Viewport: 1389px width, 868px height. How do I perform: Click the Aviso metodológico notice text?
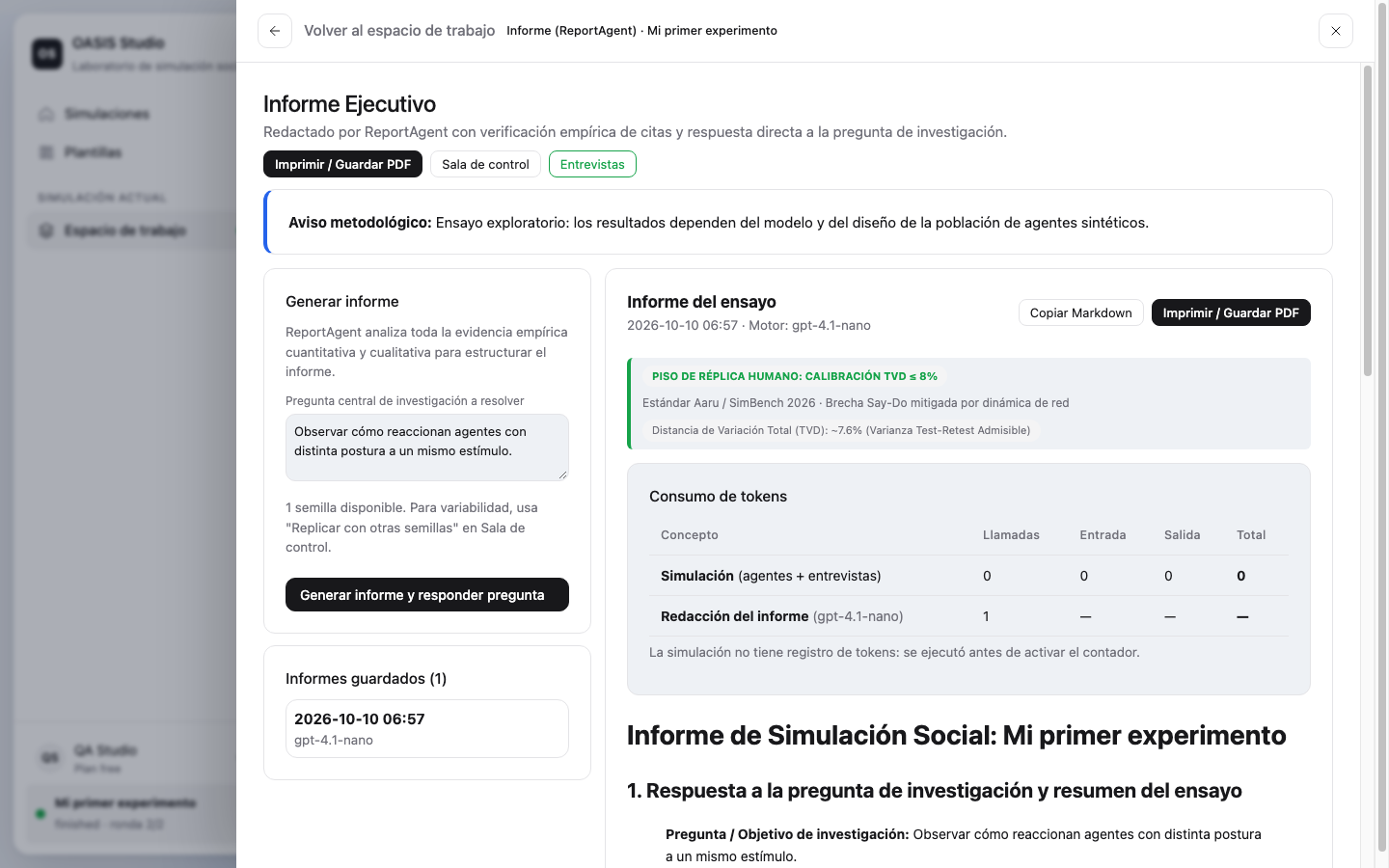719,223
